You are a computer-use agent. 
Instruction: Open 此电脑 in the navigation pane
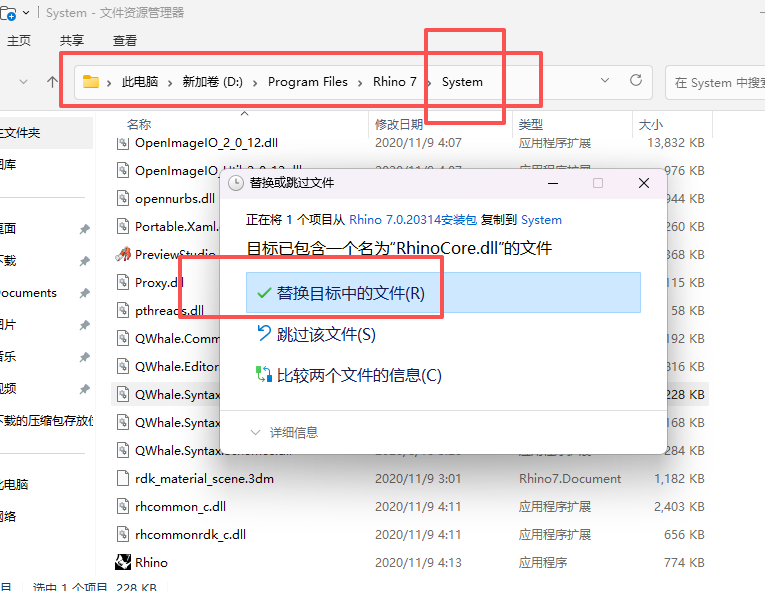[x=14, y=484]
